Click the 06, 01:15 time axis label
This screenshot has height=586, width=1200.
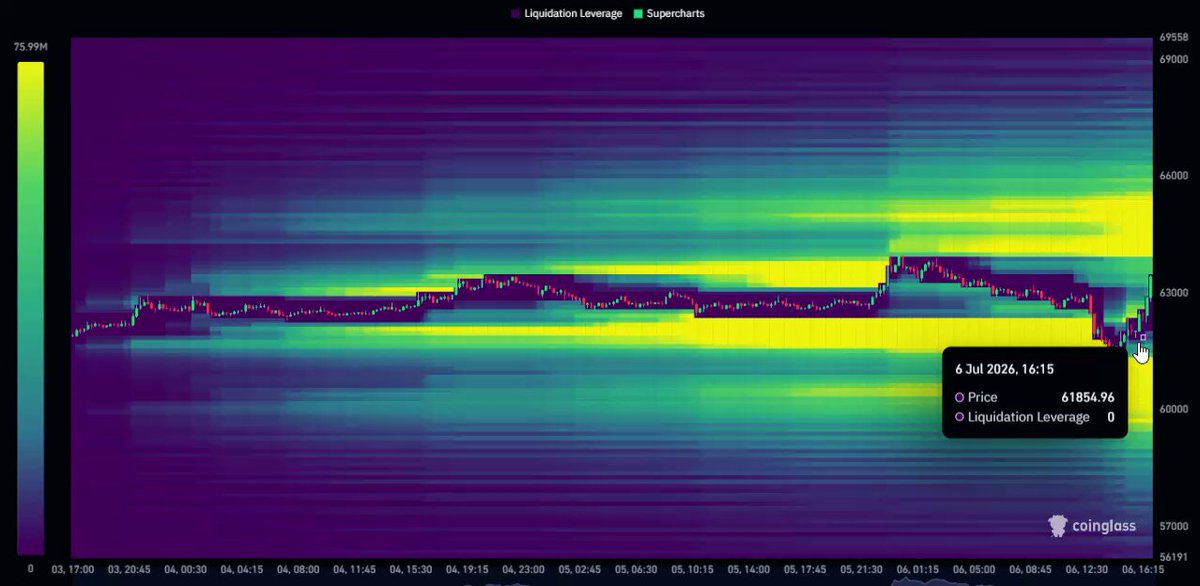pyautogui.click(x=919, y=569)
